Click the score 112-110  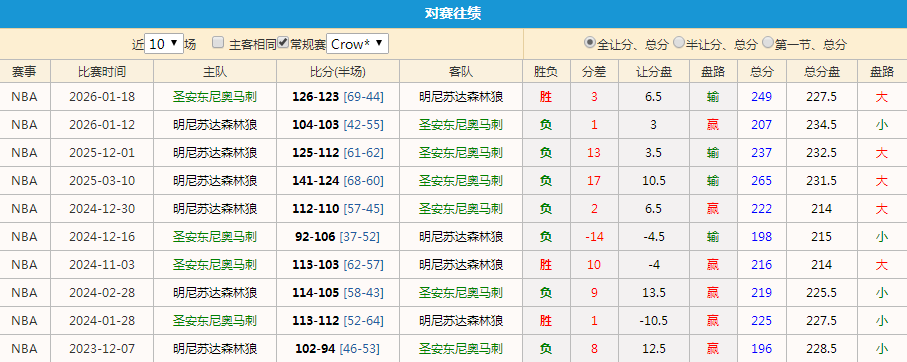tap(315, 208)
